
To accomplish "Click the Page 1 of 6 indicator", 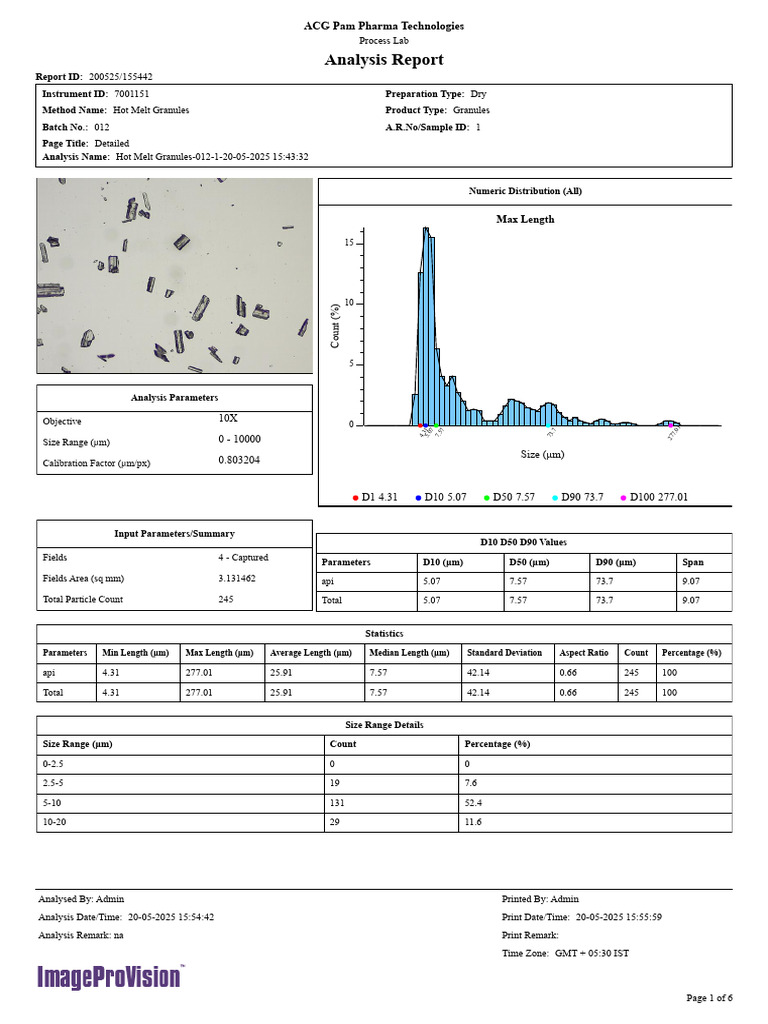I will [x=709, y=997].
